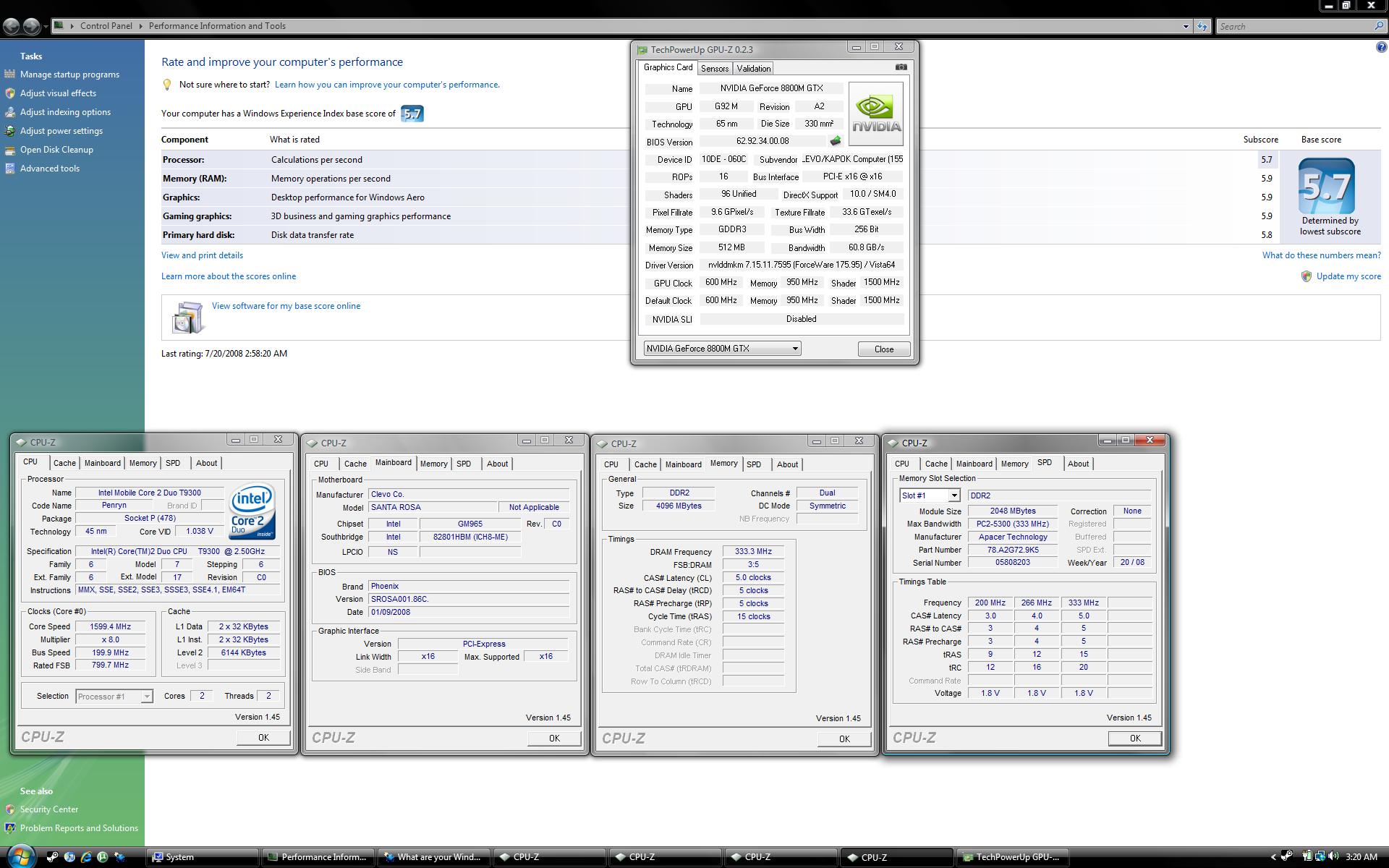Viewport: 1389px width, 868px height.
Task: Open the address bar history dropdown arrow
Action: coord(1186,26)
